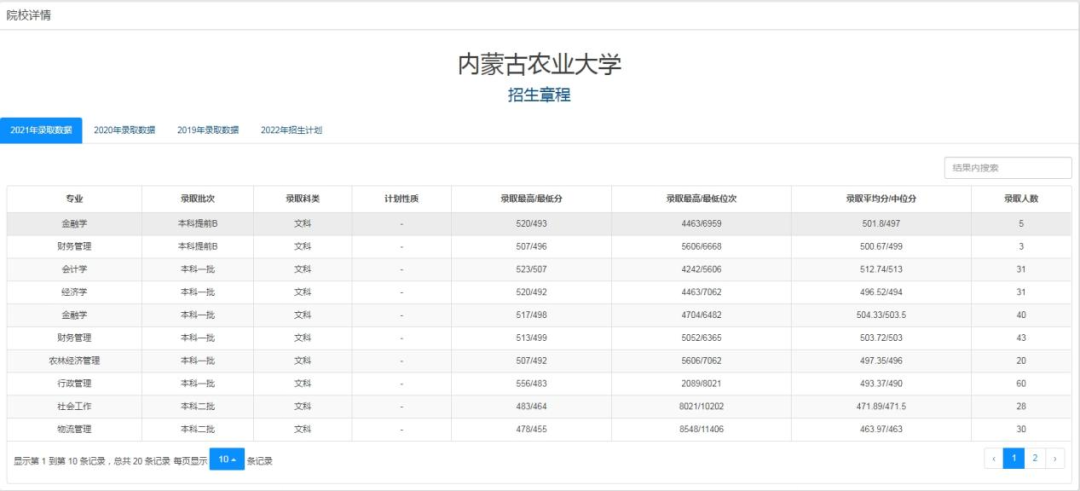Click the 录取平均分/中位分 column header
This screenshot has height=491, width=1080.
[x=881, y=199]
